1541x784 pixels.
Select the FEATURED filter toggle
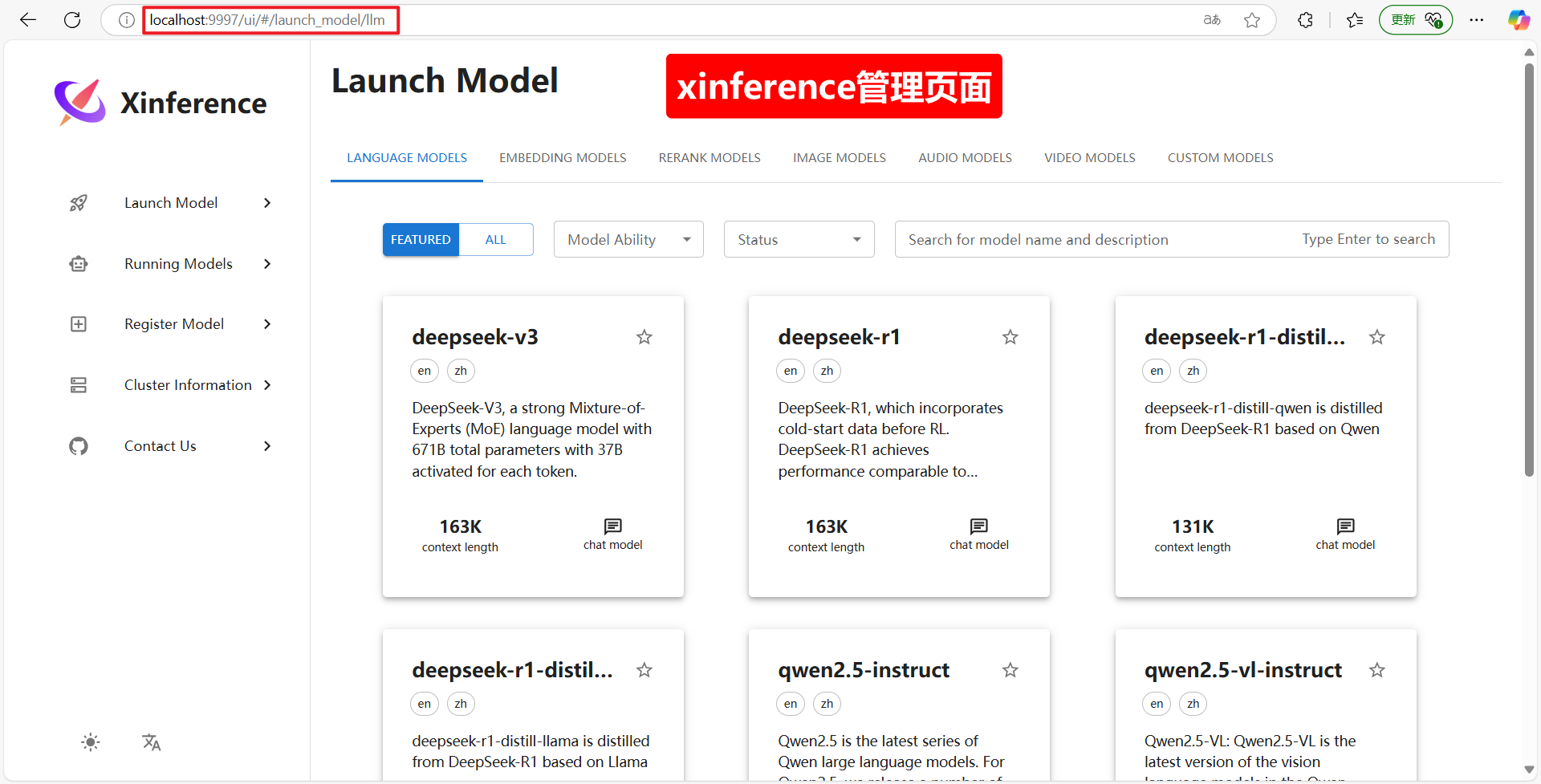[421, 240]
